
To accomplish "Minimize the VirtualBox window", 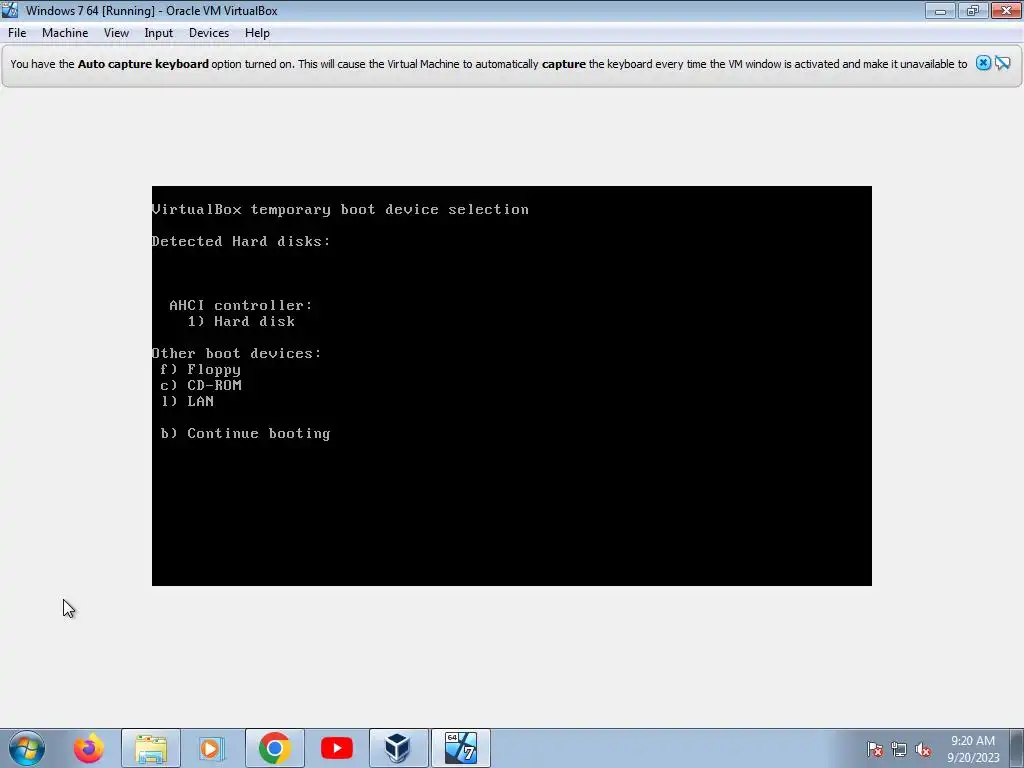I will point(940,10).
